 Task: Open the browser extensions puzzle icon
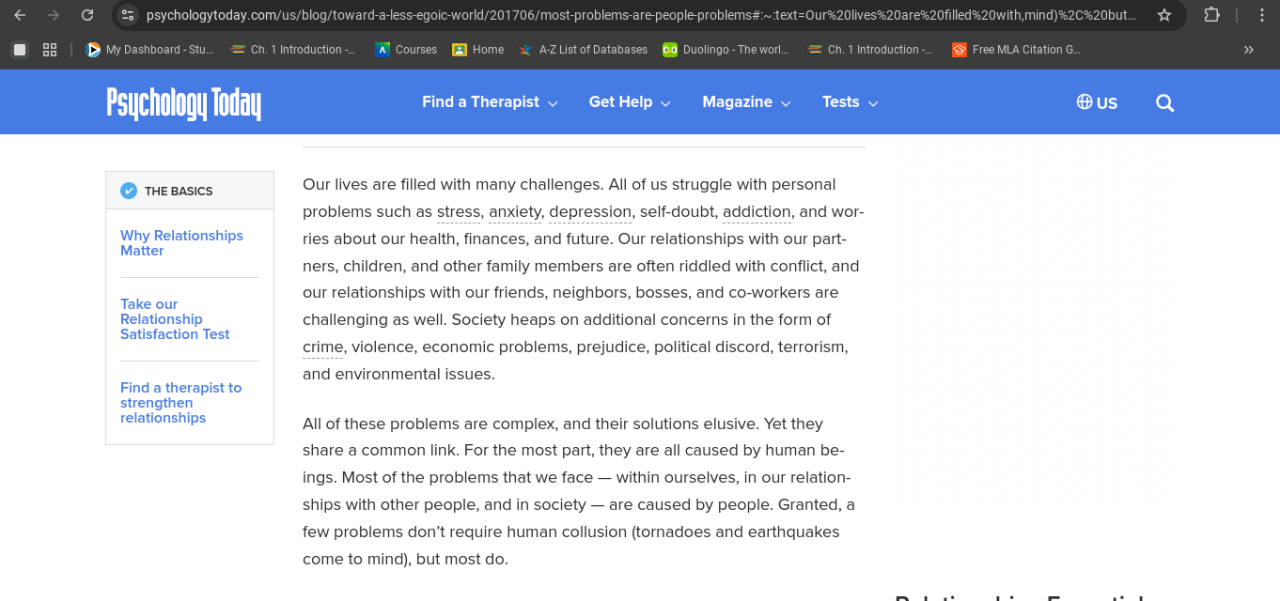pyautogui.click(x=1211, y=15)
